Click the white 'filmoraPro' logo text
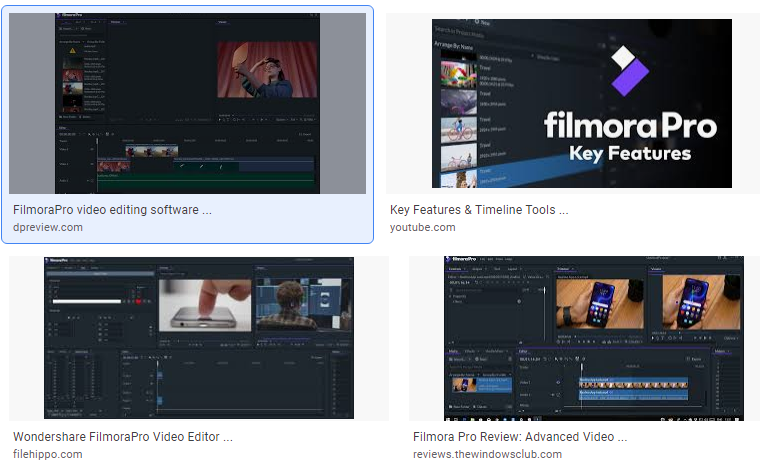Image resolution: width=760 pixels, height=467 pixels. 630,126
